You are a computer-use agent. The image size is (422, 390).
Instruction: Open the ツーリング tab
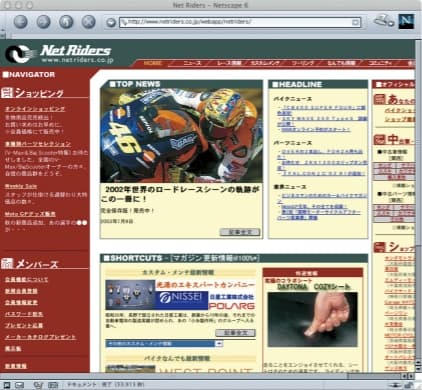pos(303,63)
